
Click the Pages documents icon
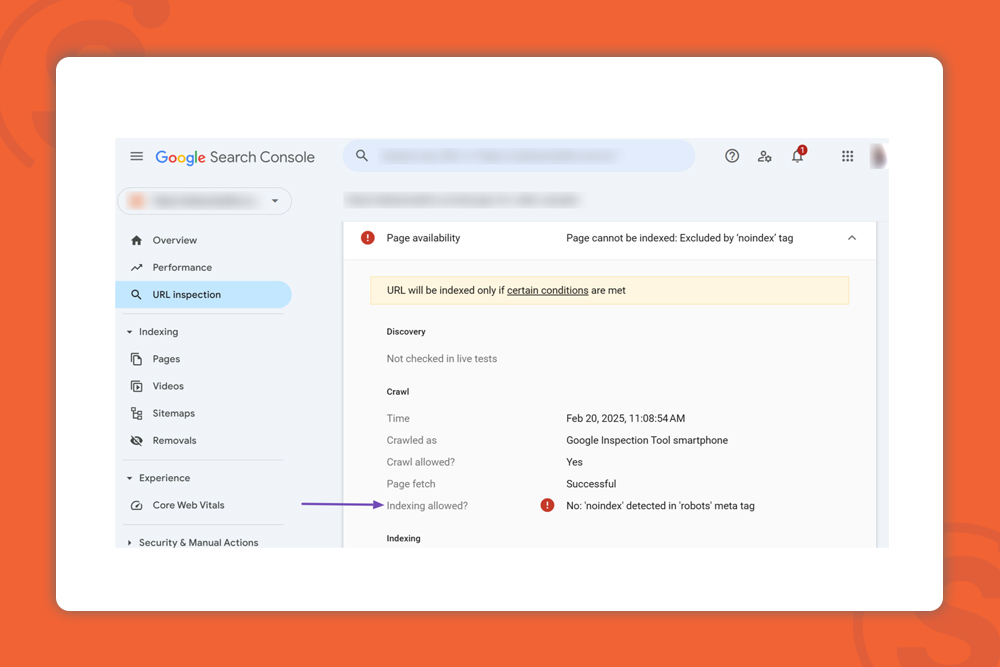136,359
